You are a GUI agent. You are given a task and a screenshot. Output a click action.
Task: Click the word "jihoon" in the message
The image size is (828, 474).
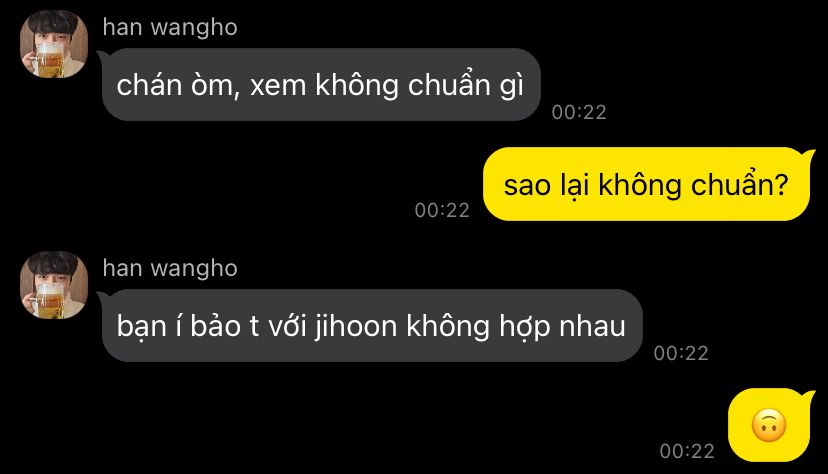coord(356,327)
